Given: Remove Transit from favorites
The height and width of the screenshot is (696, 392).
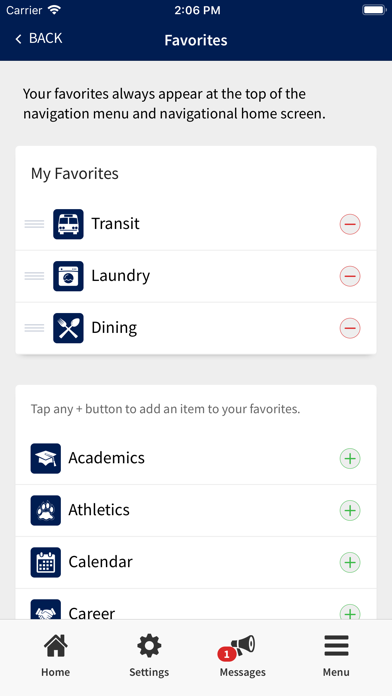Looking at the screenshot, I should pos(350,224).
